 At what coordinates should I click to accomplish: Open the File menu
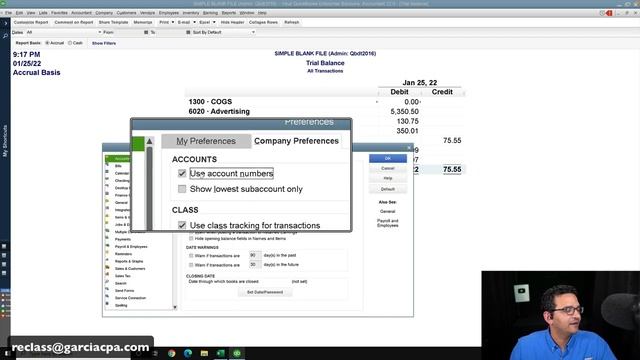tap(9, 13)
